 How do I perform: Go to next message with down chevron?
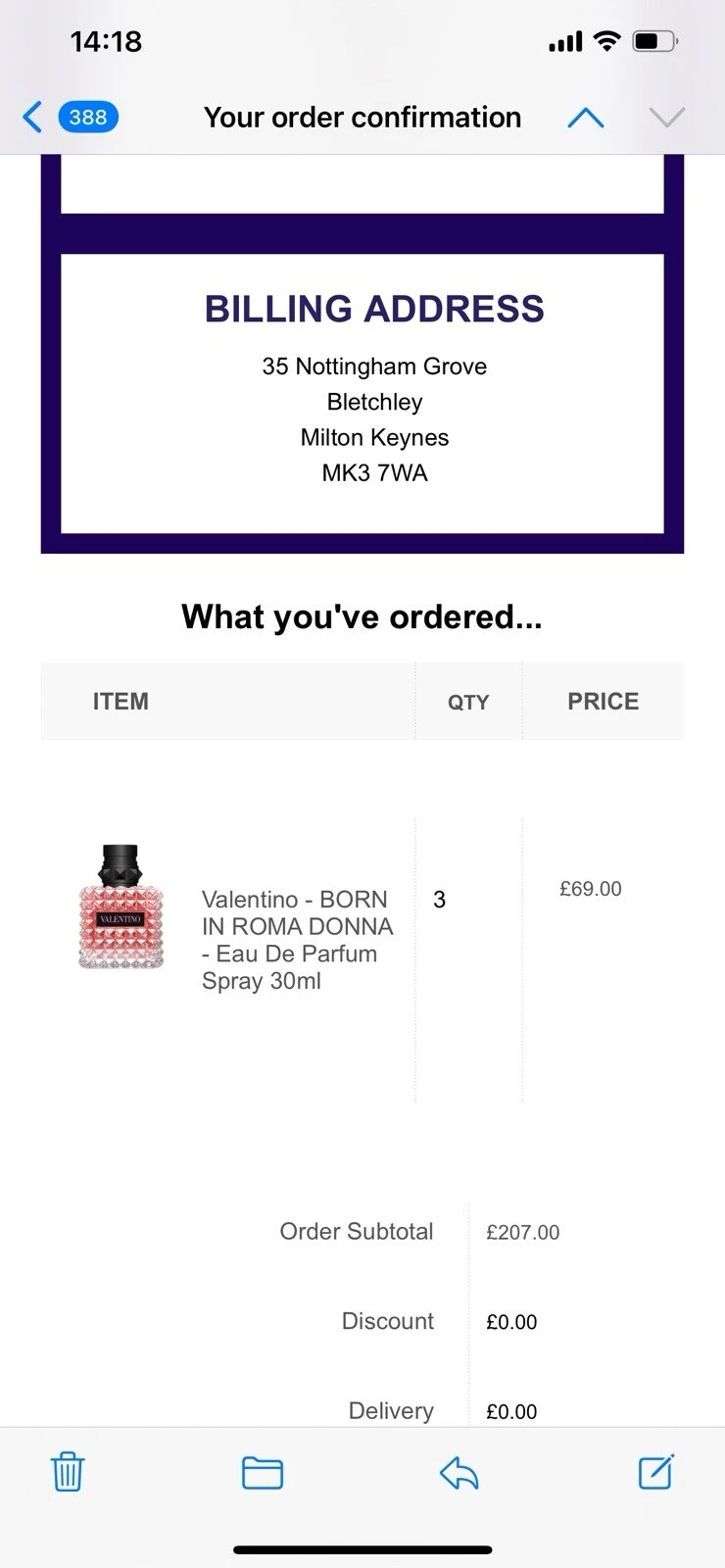coord(666,119)
